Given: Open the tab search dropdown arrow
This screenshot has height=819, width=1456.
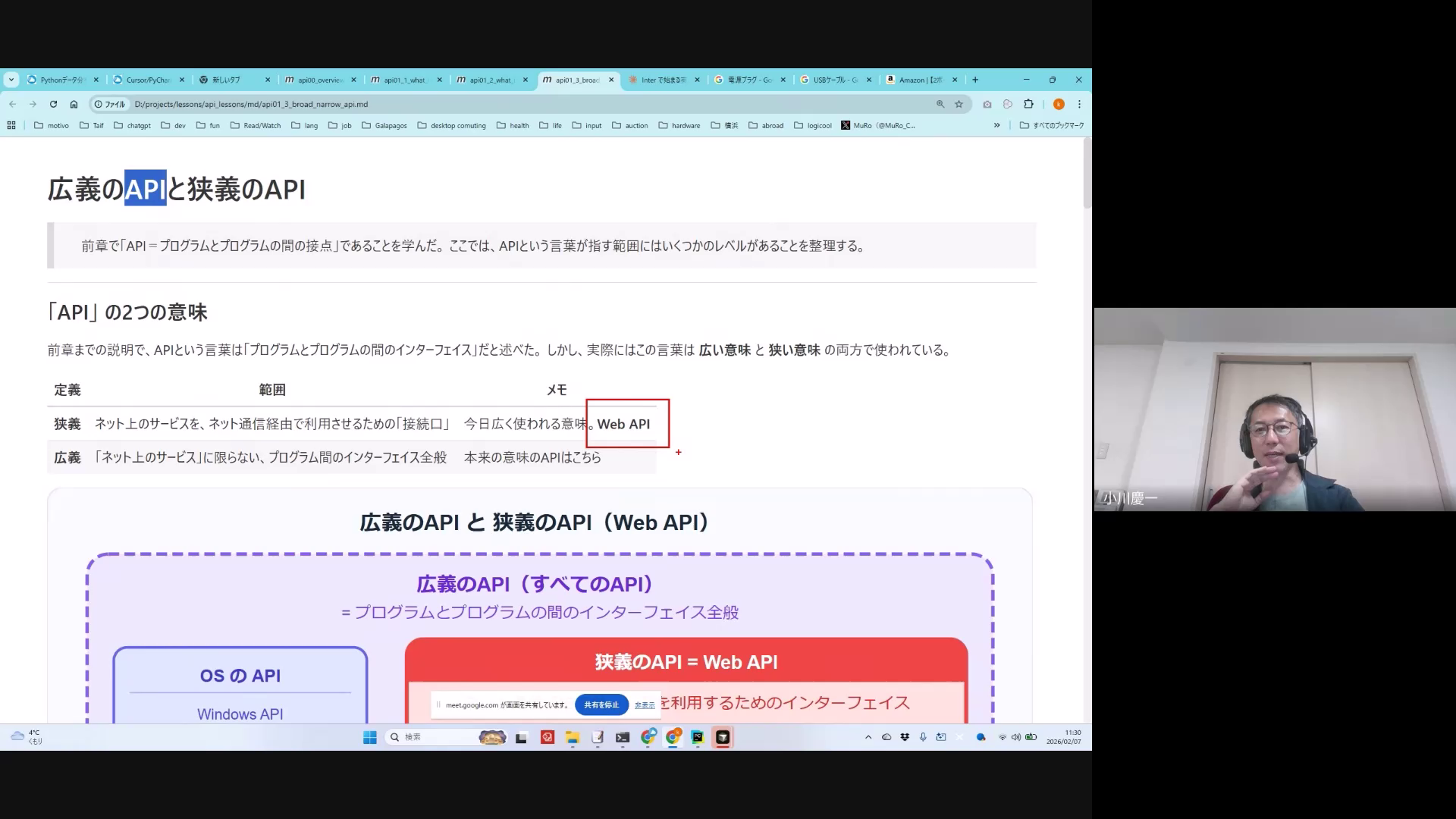Looking at the screenshot, I should pos(11,80).
